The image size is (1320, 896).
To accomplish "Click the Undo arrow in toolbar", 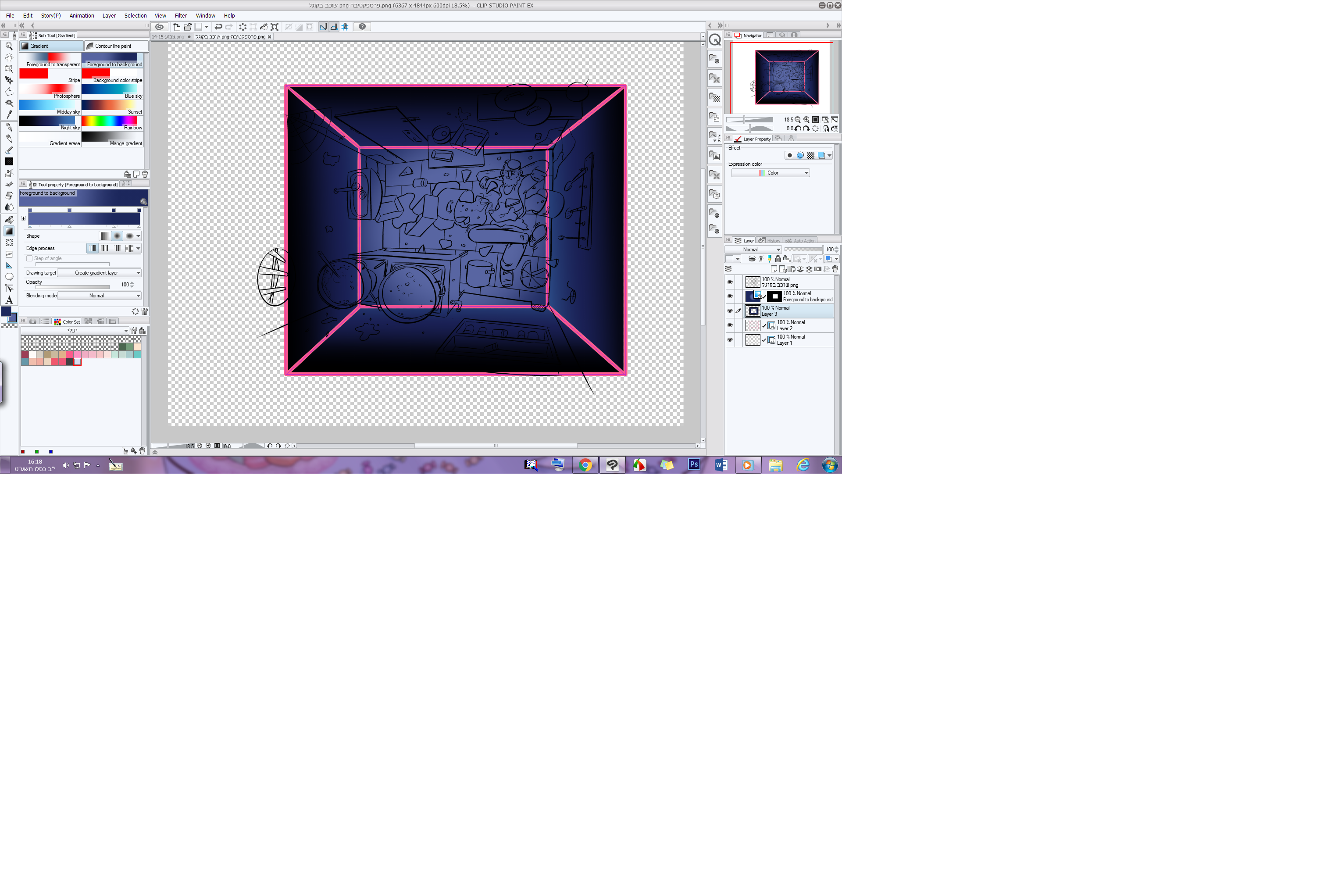I will 218,27.
